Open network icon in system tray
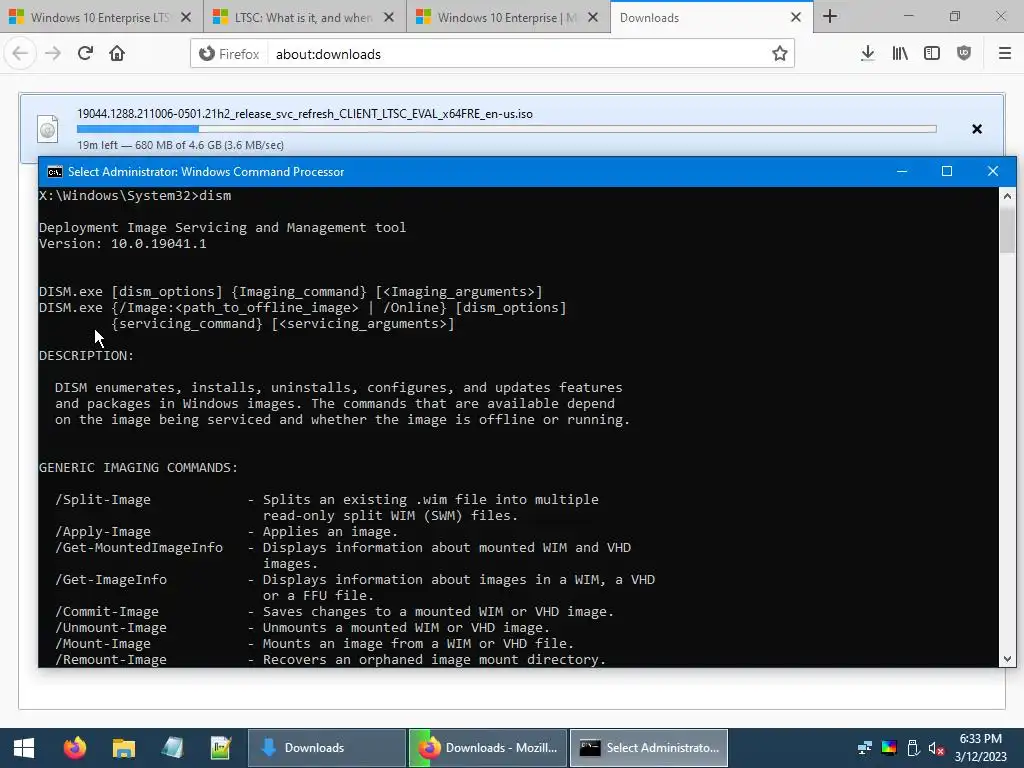 click(865, 748)
